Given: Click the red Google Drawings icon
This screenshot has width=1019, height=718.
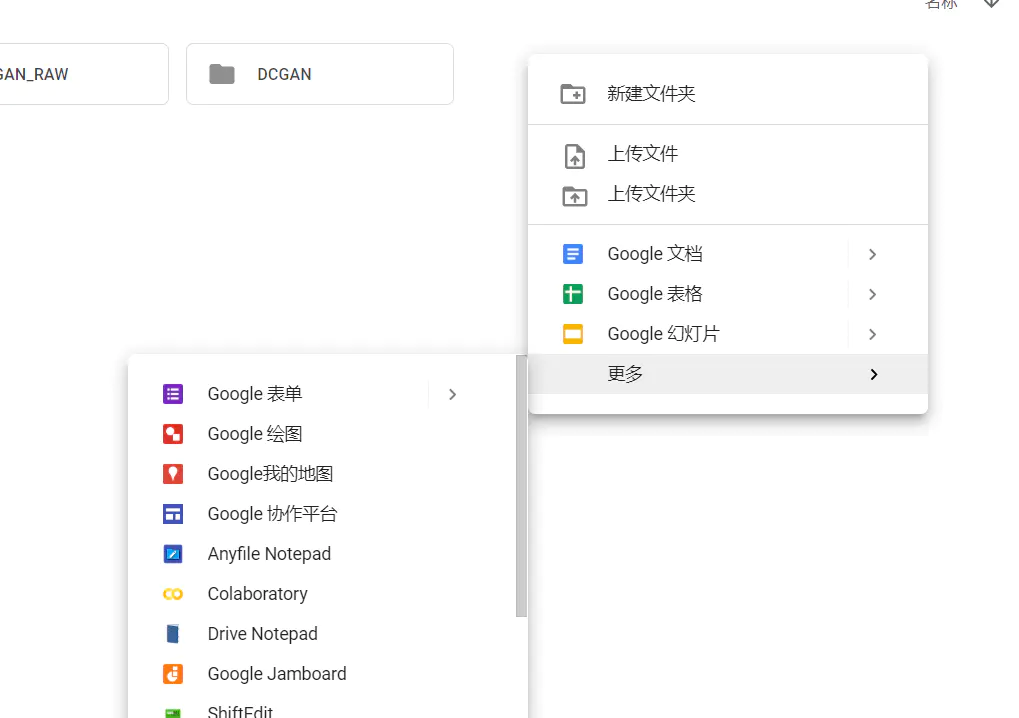Looking at the screenshot, I should pyautogui.click(x=173, y=434).
